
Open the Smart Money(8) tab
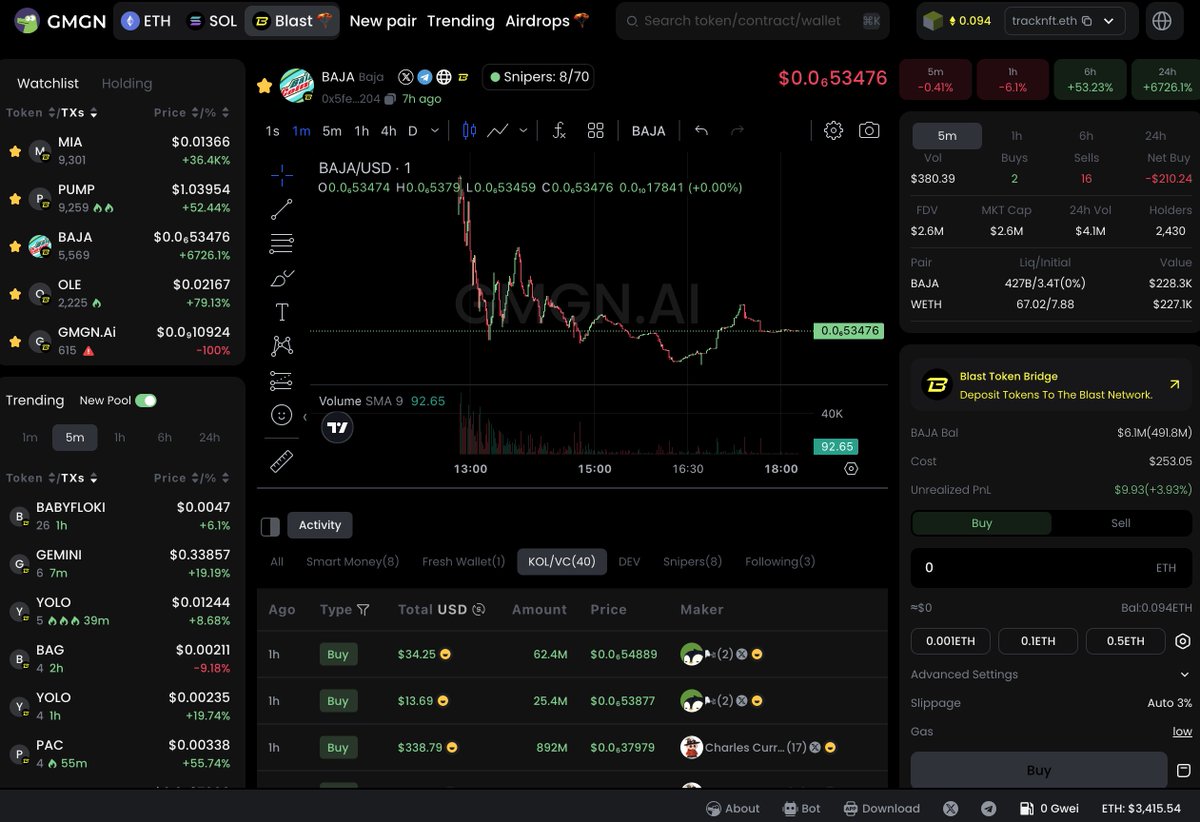coord(353,562)
